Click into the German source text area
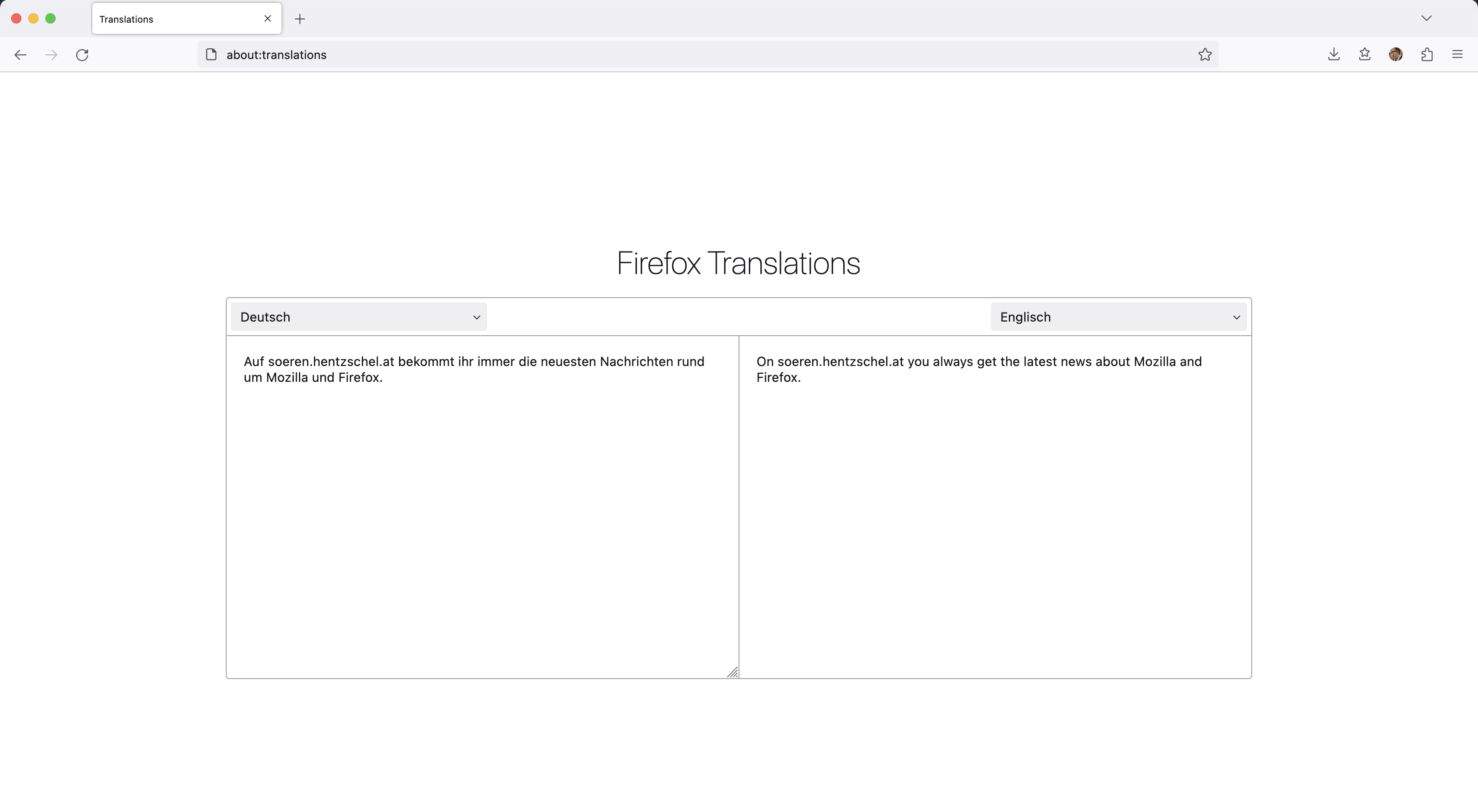 click(482, 505)
